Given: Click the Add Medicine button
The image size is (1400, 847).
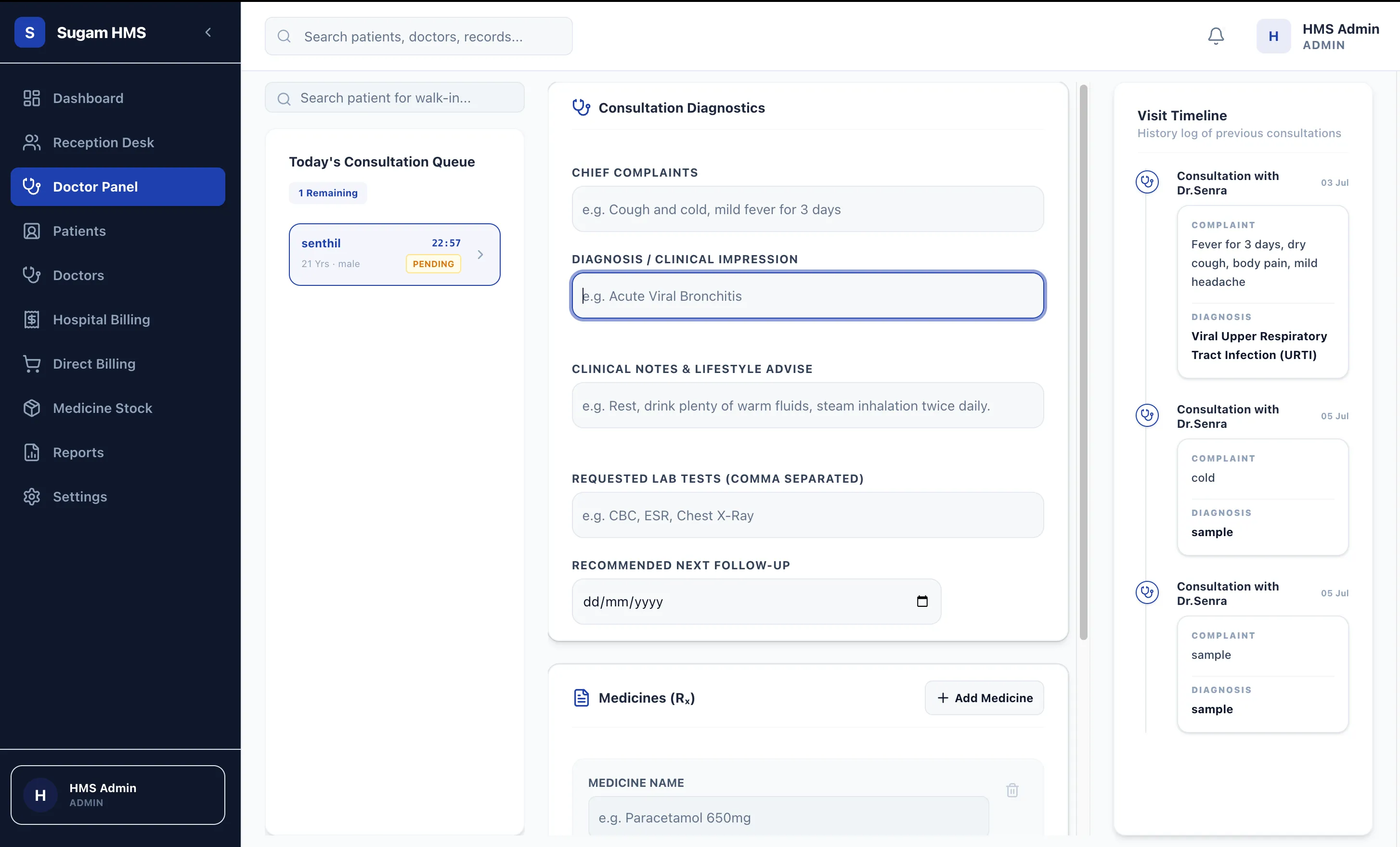Looking at the screenshot, I should tap(984, 698).
